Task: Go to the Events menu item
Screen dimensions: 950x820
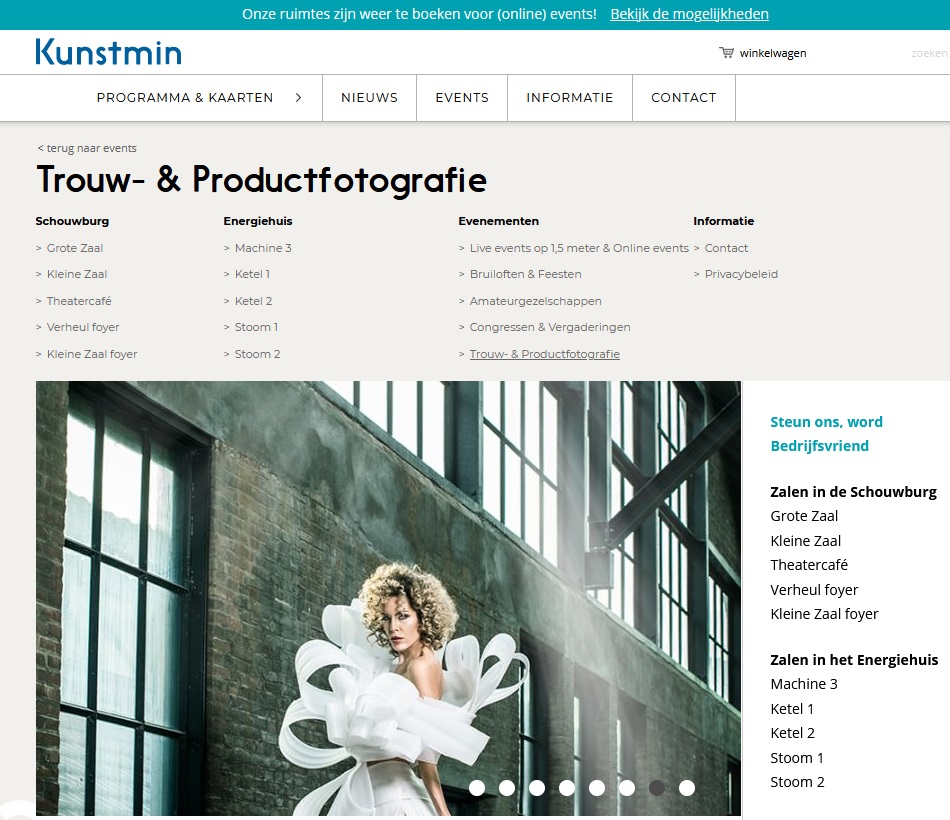Action: [462, 98]
